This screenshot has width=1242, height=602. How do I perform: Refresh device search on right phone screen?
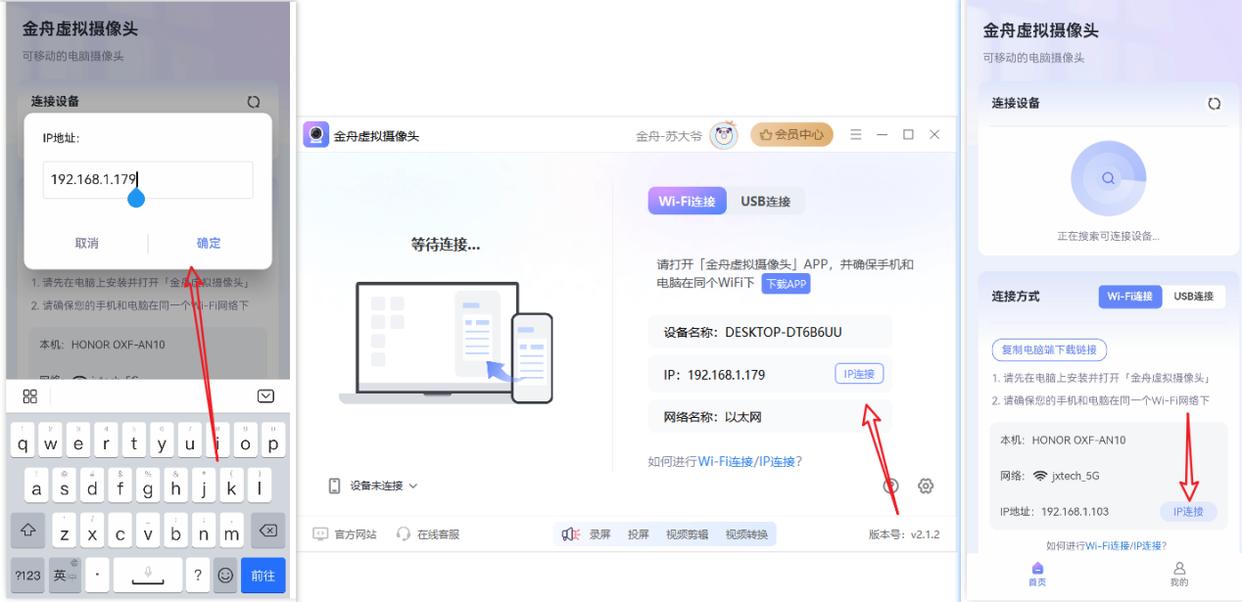pyautogui.click(x=1214, y=103)
